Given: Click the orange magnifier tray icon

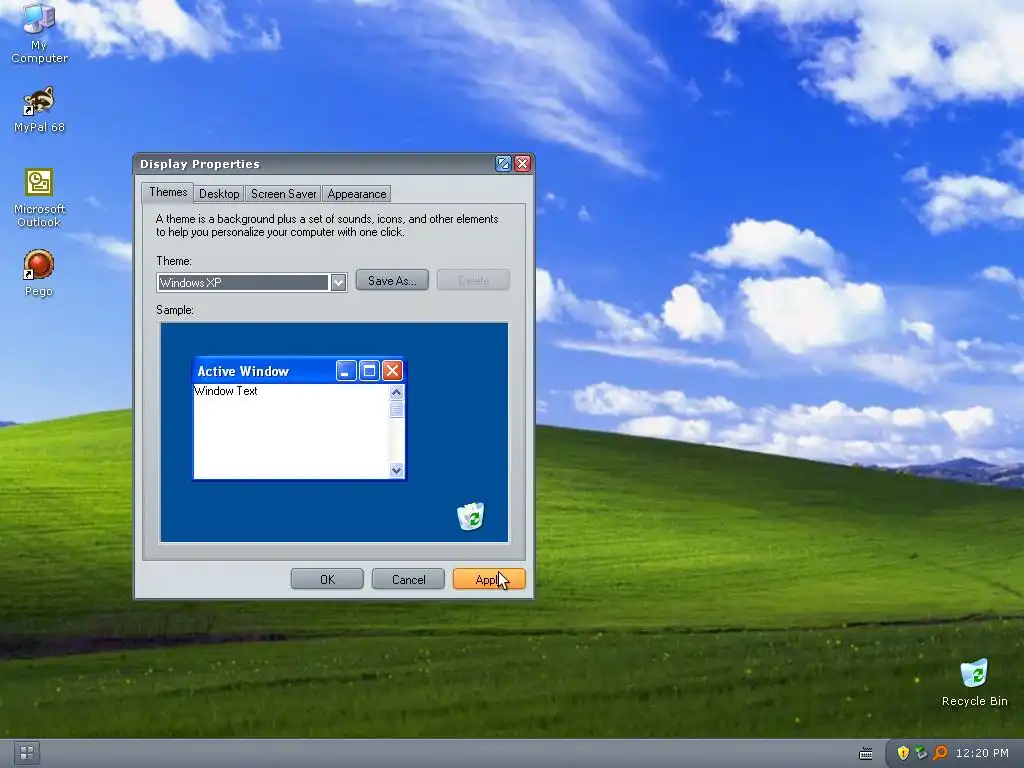Looking at the screenshot, I should point(940,753).
